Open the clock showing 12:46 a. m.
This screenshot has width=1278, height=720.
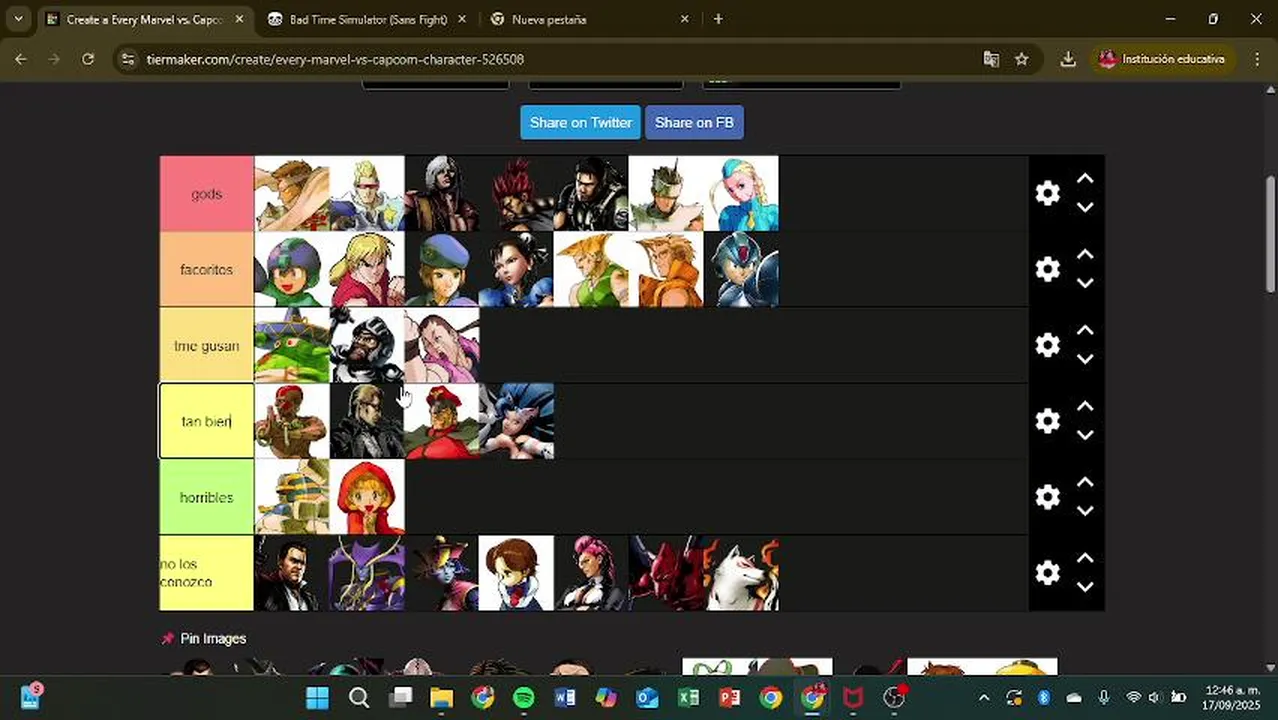(x=1233, y=697)
